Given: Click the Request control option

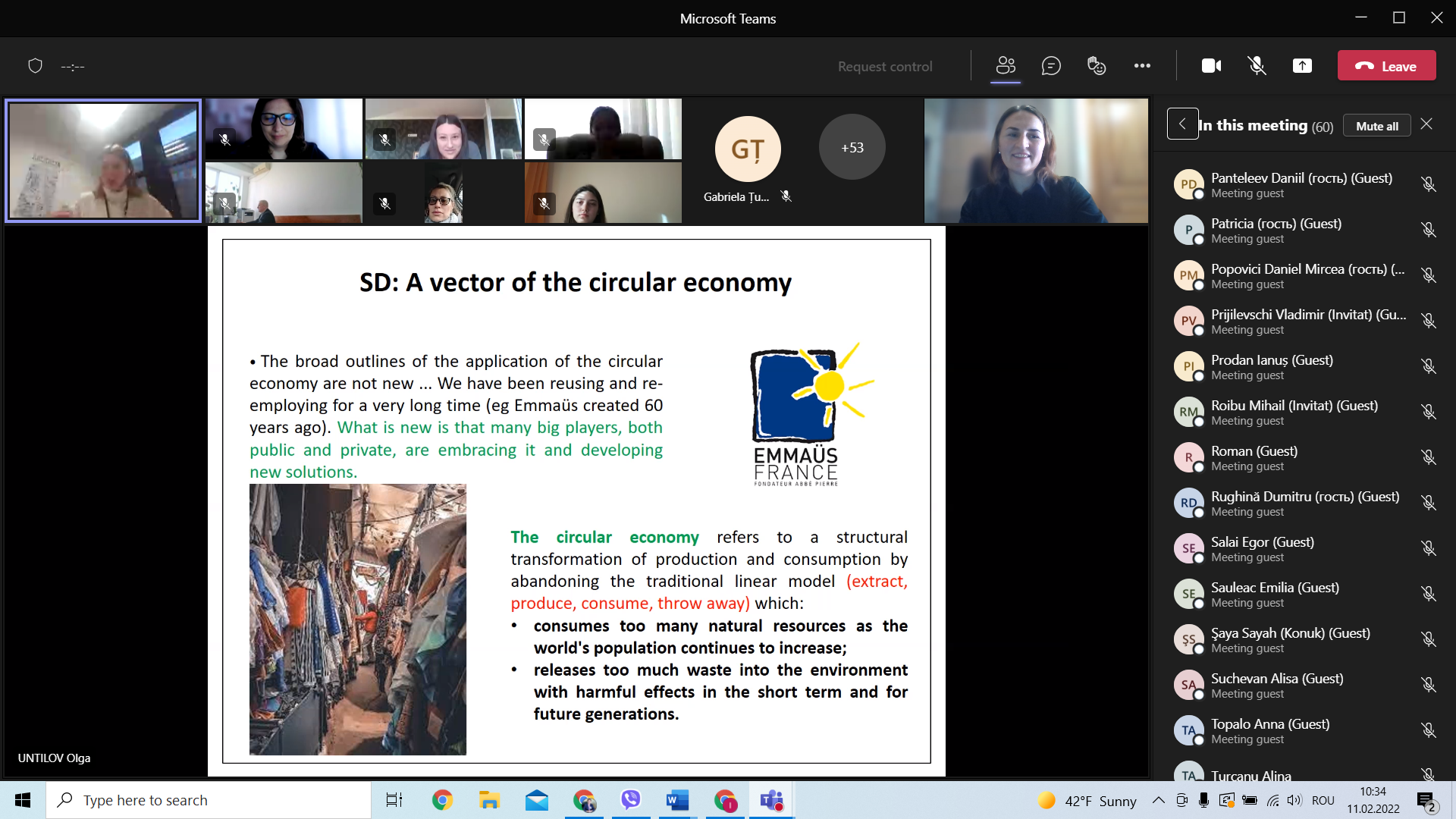Looking at the screenshot, I should (885, 67).
